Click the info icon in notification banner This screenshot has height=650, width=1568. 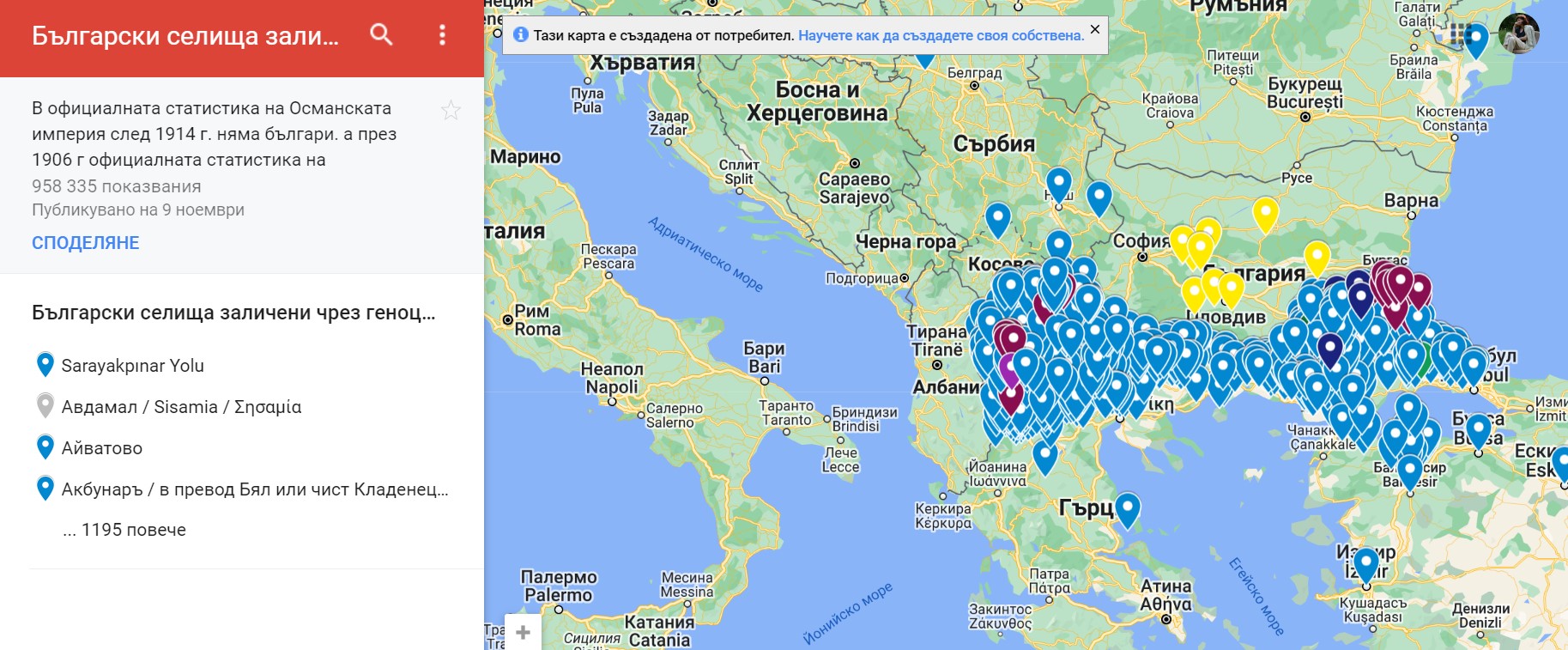pos(520,35)
